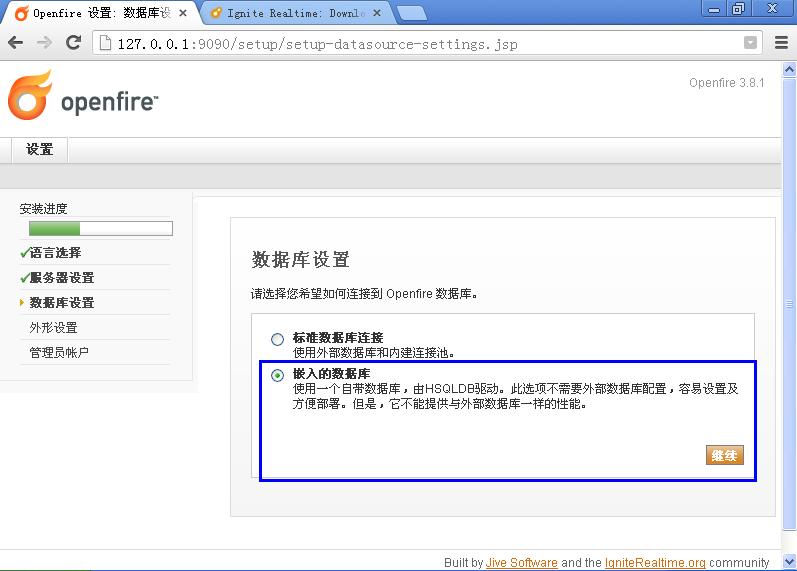Restore down the browser window

tap(738, 9)
